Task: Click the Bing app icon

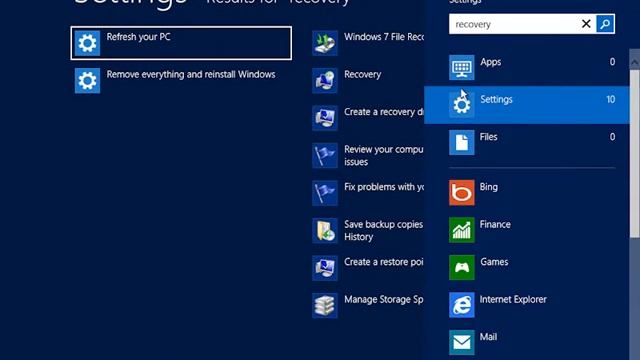Action: pyautogui.click(x=462, y=193)
